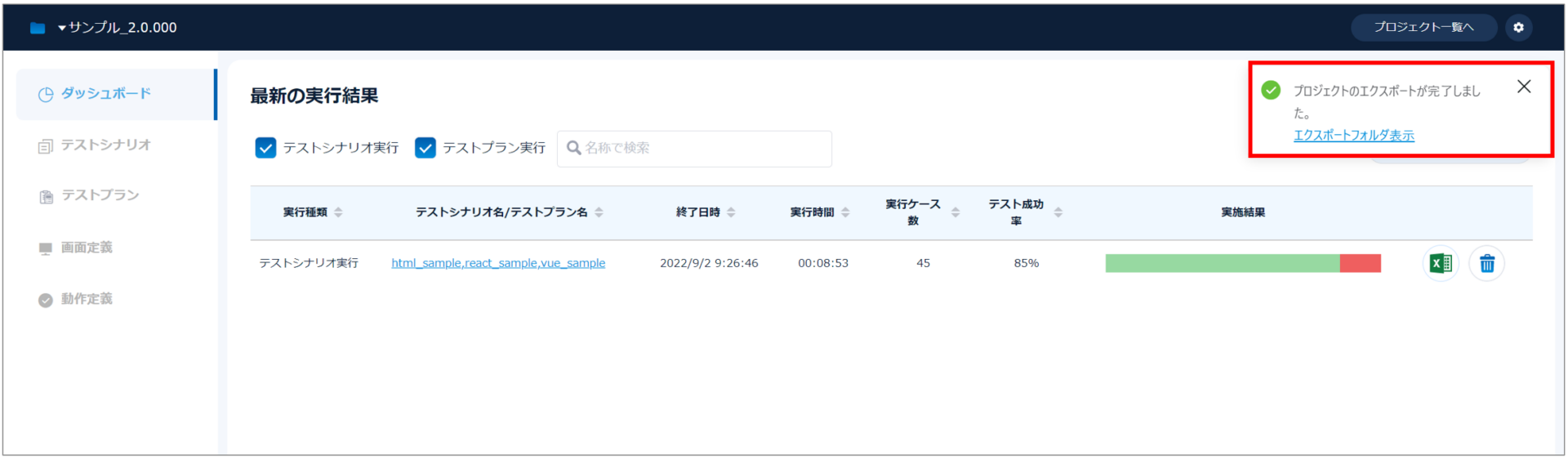Click the green success checkmark icon
The width and height of the screenshot is (1568, 460).
(1271, 90)
